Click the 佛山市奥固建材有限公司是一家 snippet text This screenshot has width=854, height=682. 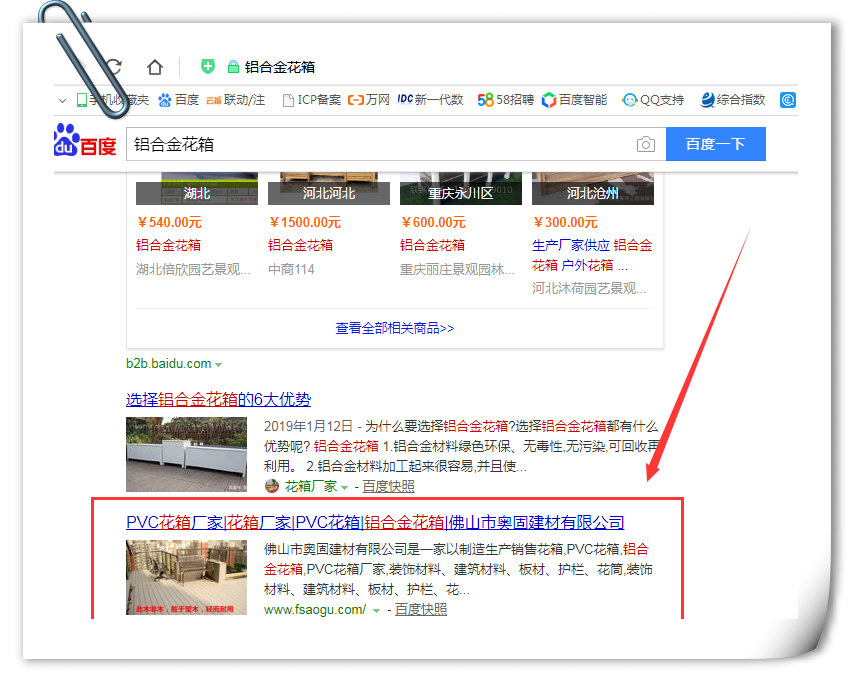[459, 569]
